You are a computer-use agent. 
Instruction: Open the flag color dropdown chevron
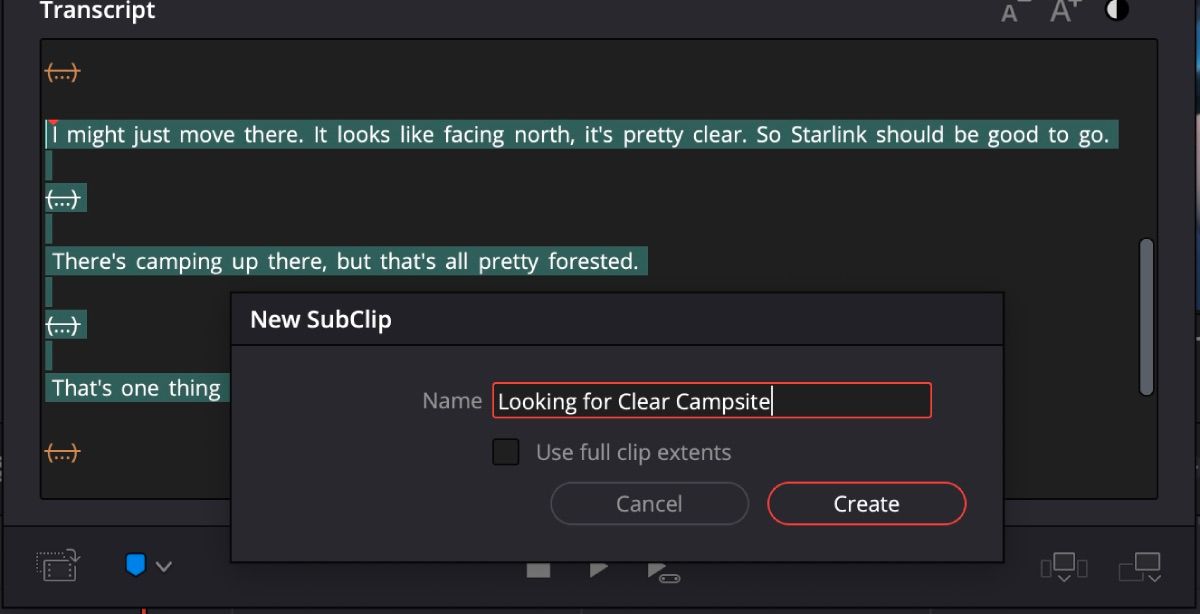coord(163,565)
